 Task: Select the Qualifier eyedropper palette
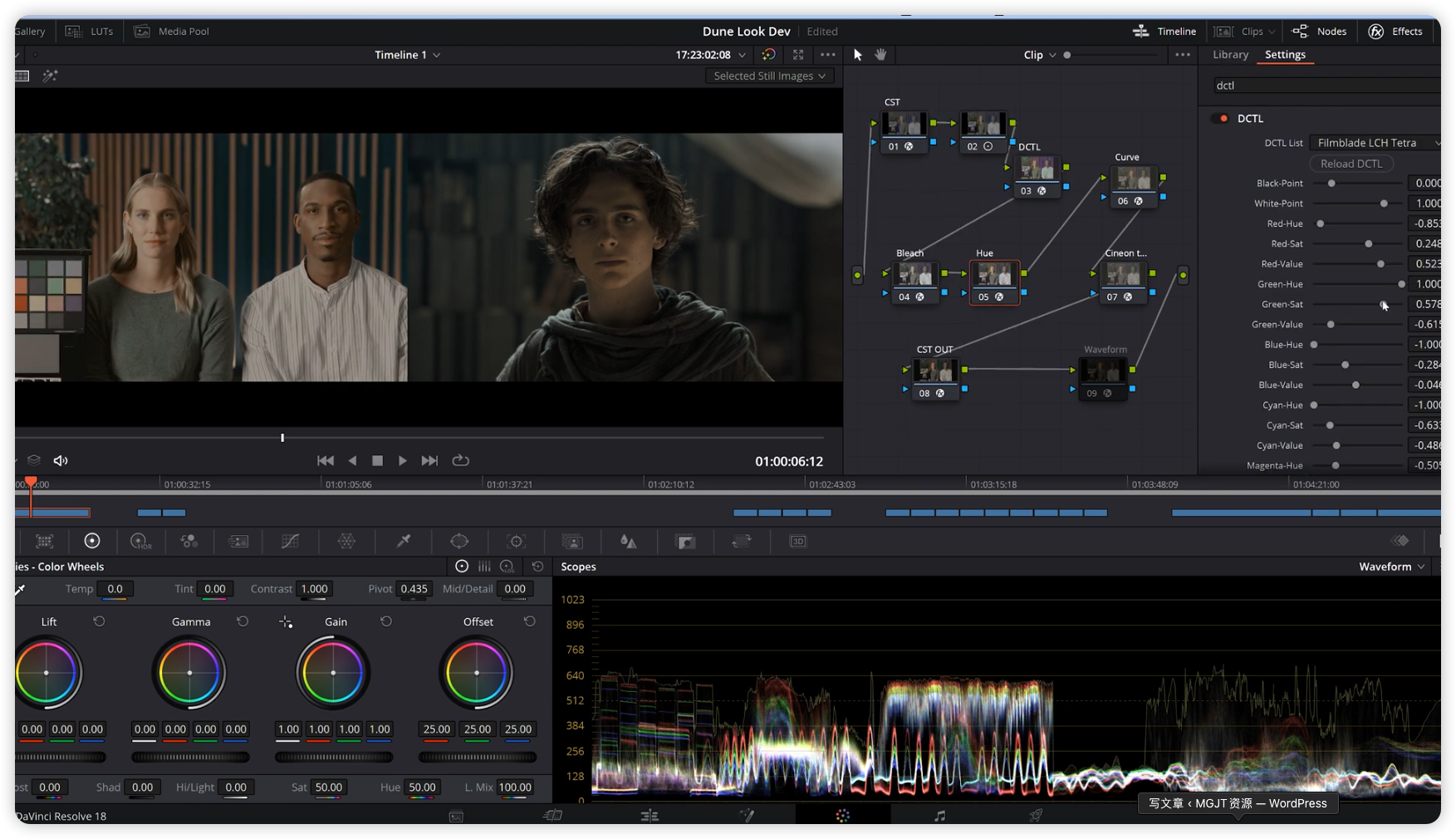[404, 542]
